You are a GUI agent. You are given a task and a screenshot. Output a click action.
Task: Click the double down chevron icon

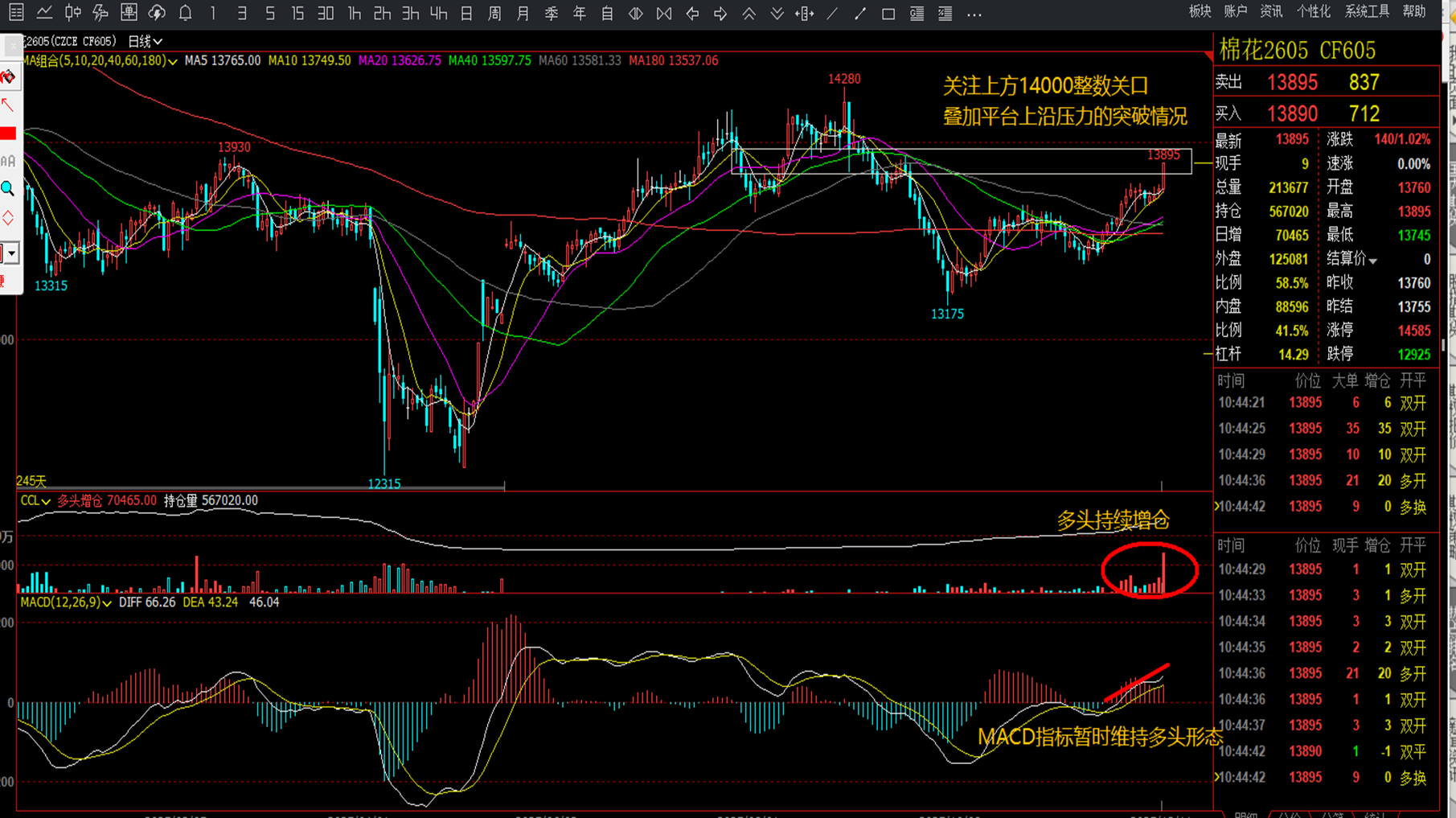coord(777,14)
